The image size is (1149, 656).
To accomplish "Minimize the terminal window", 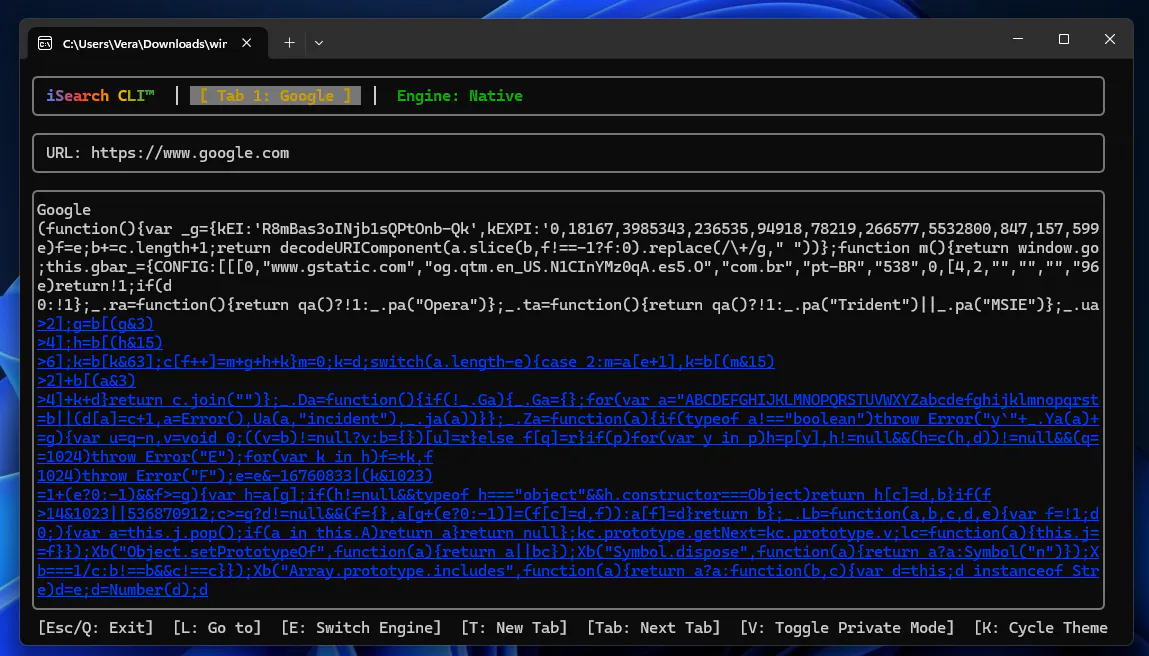I will click(x=1018, y=39).
